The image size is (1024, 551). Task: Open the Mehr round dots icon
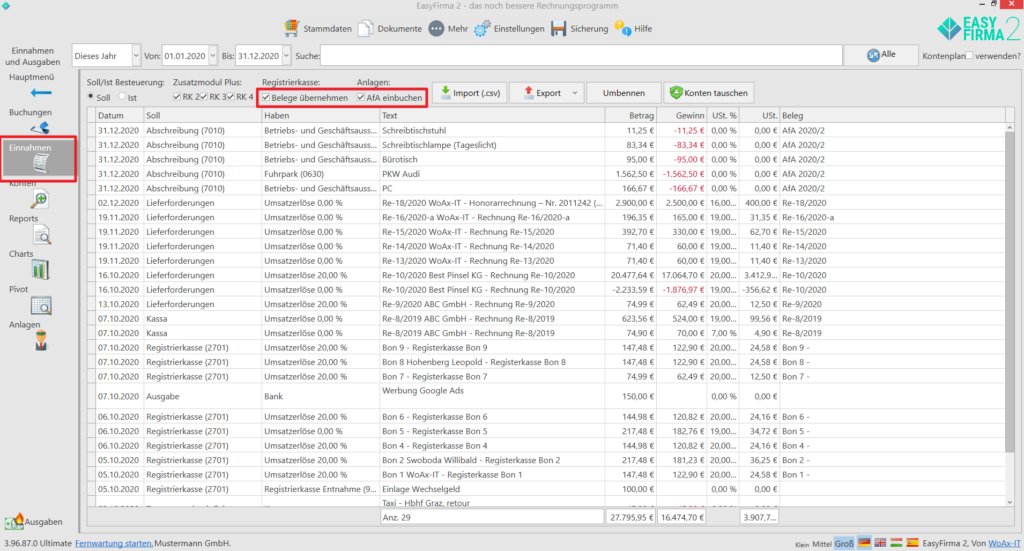coord(436,29)
